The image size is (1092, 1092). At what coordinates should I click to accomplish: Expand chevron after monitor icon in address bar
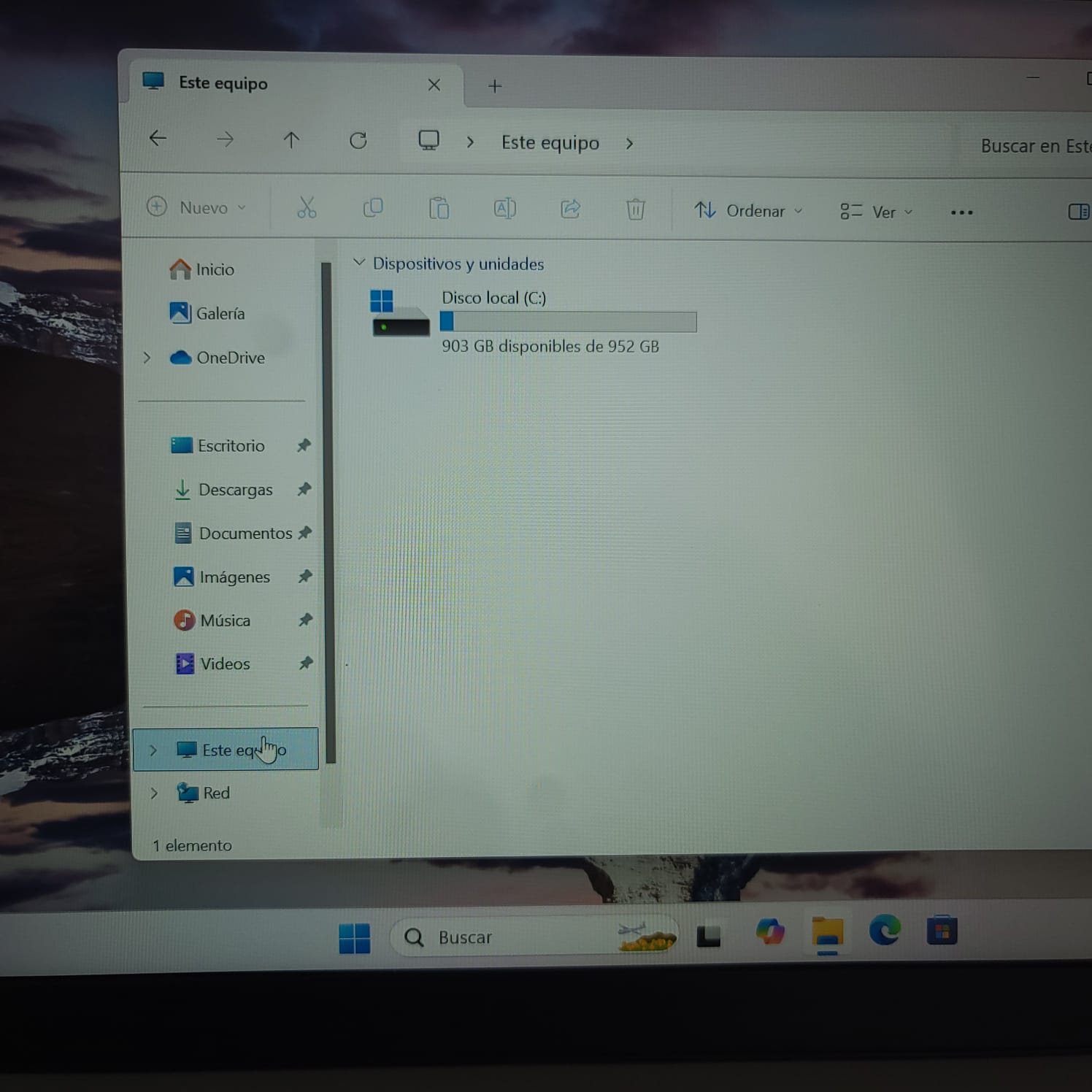tap(470, 142)
